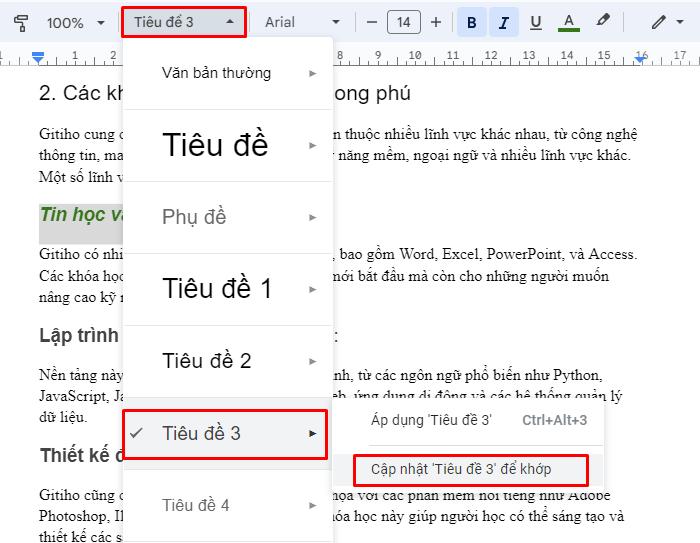Increase font size with plus button

point(436,22)
